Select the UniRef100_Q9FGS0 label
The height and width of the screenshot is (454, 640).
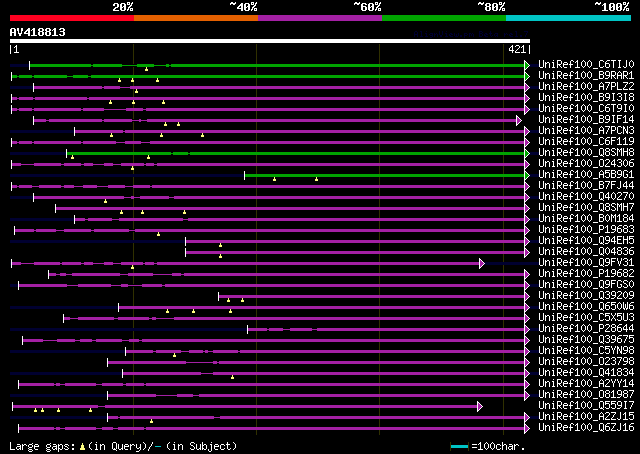[x=586, y=285]
